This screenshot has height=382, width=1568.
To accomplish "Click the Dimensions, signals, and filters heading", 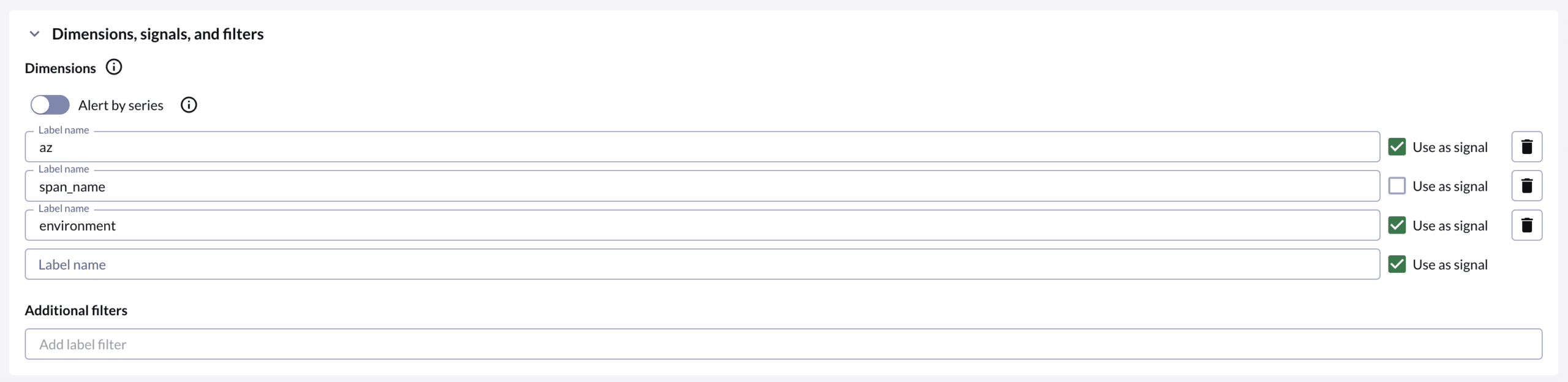I will (157, 34).
